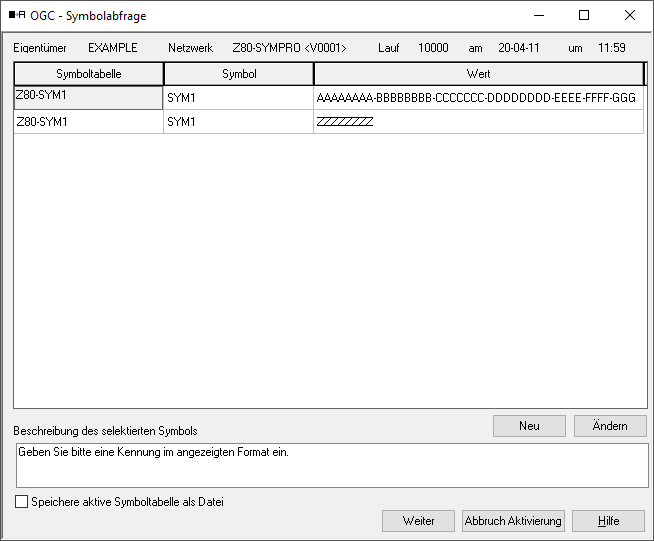Open help with the Hilfe button
Image resolution: width=654 pixels, height=541 pixels.
608,521
